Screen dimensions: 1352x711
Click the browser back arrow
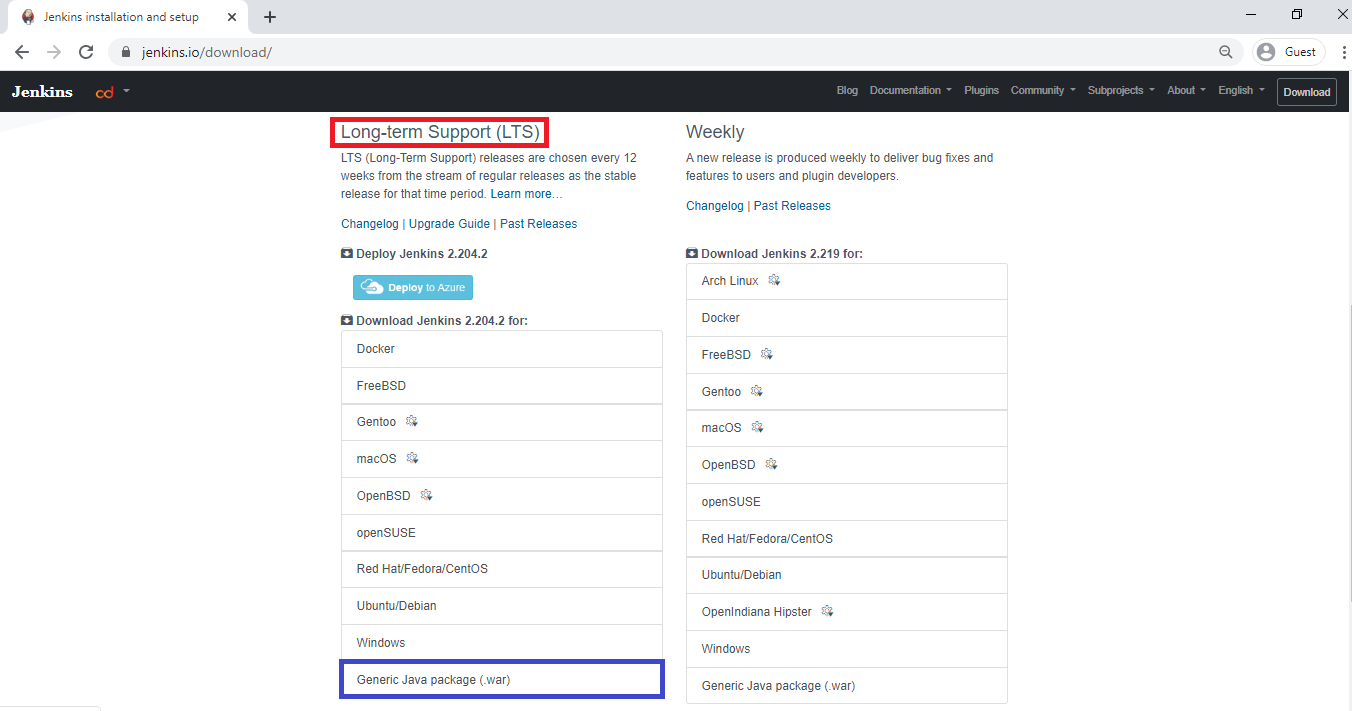pyautogui.click(x=22, y=52)
